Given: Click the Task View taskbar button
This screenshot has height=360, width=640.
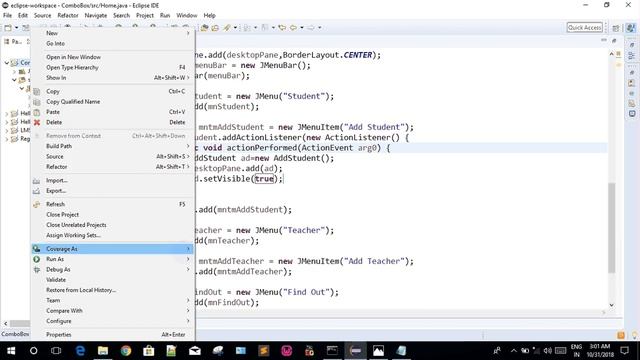Looking at the screenshot, I should click(x=56, y=351).
